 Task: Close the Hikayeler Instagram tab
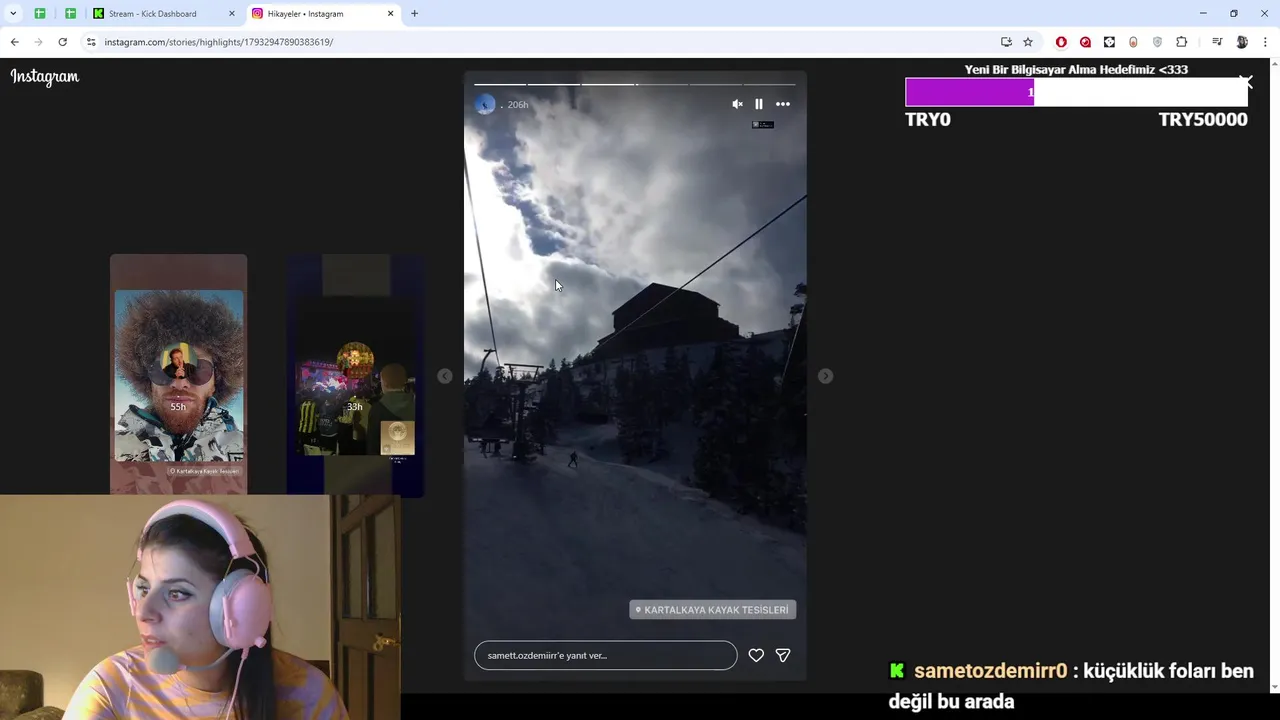[391, 14]
